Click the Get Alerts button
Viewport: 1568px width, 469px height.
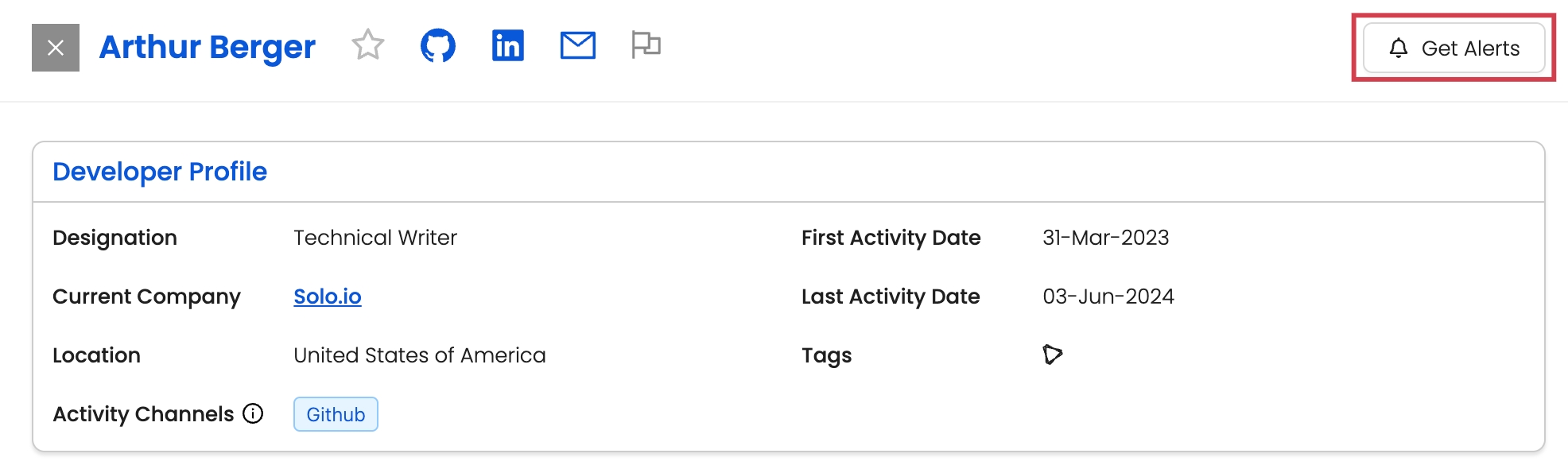pos(1454,48)
